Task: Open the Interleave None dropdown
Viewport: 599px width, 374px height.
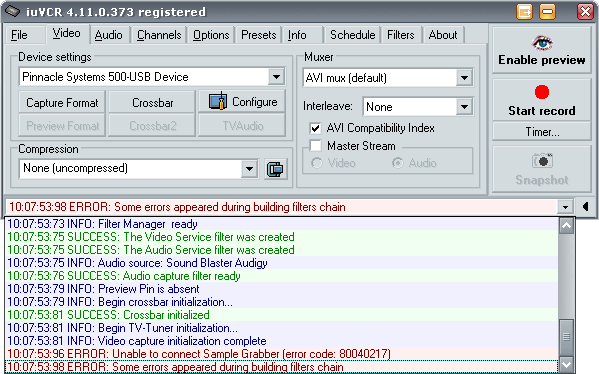Action: (x=464, y=107)
